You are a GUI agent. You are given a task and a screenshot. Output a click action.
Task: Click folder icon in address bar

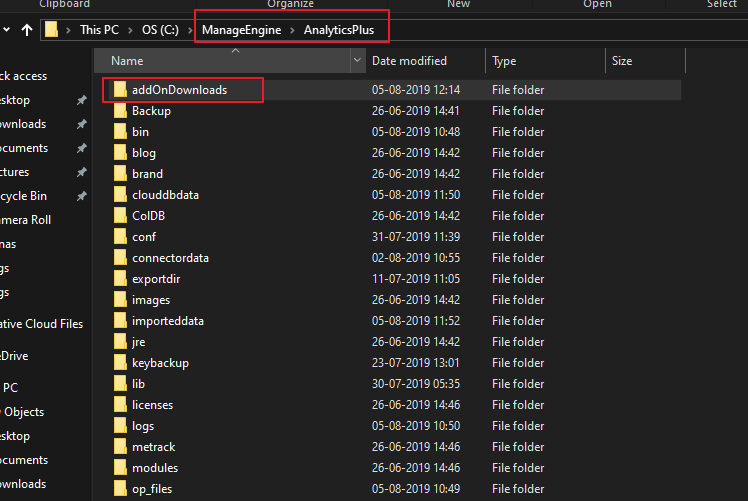point(51,30)
